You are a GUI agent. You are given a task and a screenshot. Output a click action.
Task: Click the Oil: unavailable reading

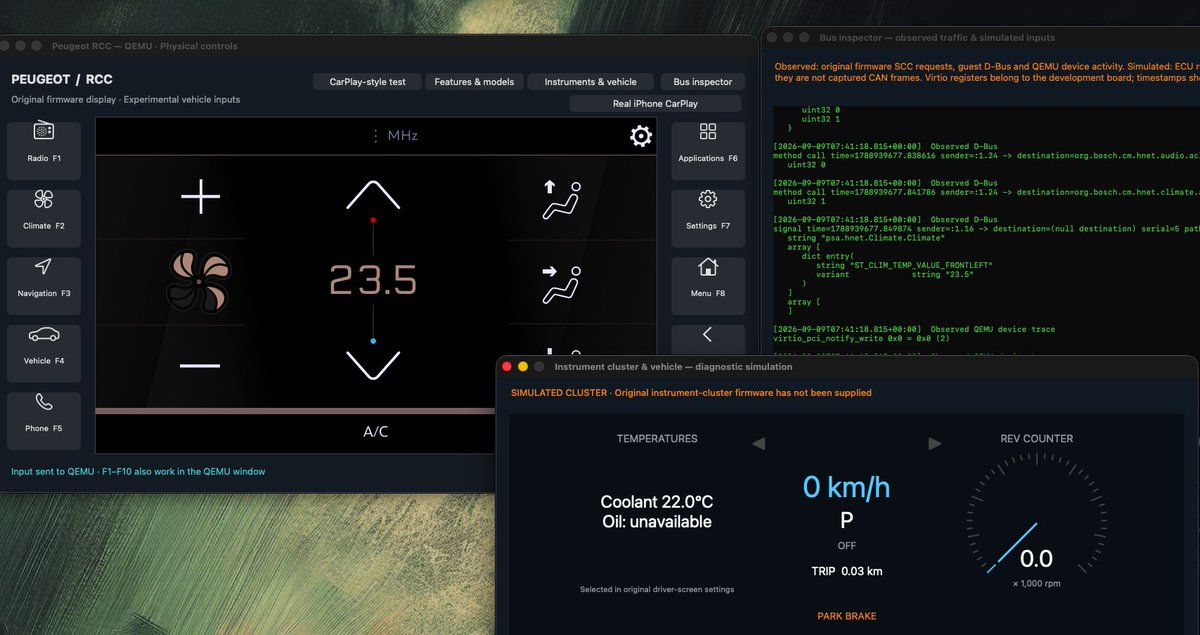click(657, 522)
